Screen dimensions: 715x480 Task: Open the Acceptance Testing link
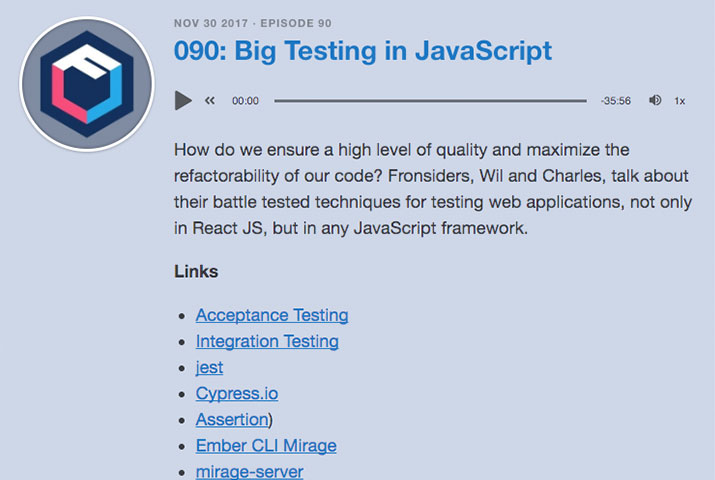272,315
